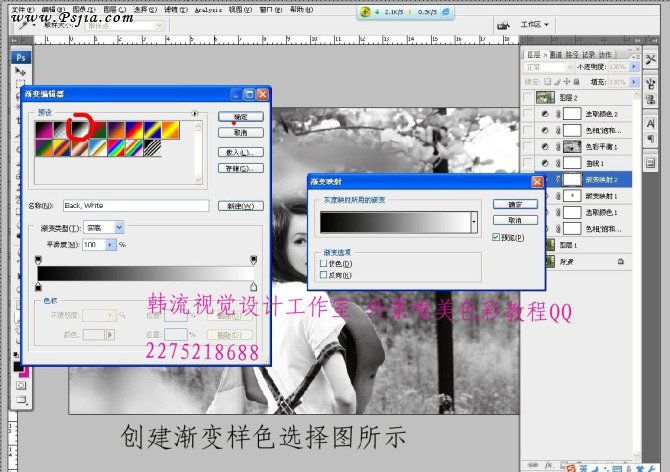
Task: Click the Eyedropper tool icon in options bar
Action: (25, 25)
